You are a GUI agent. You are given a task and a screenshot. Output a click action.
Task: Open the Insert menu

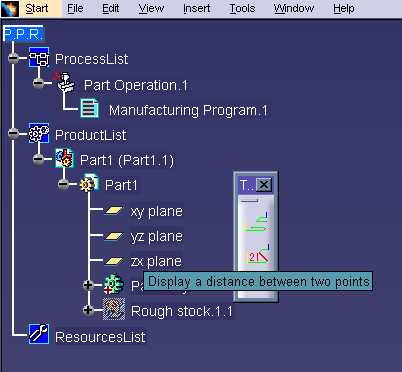coord(197,8)
